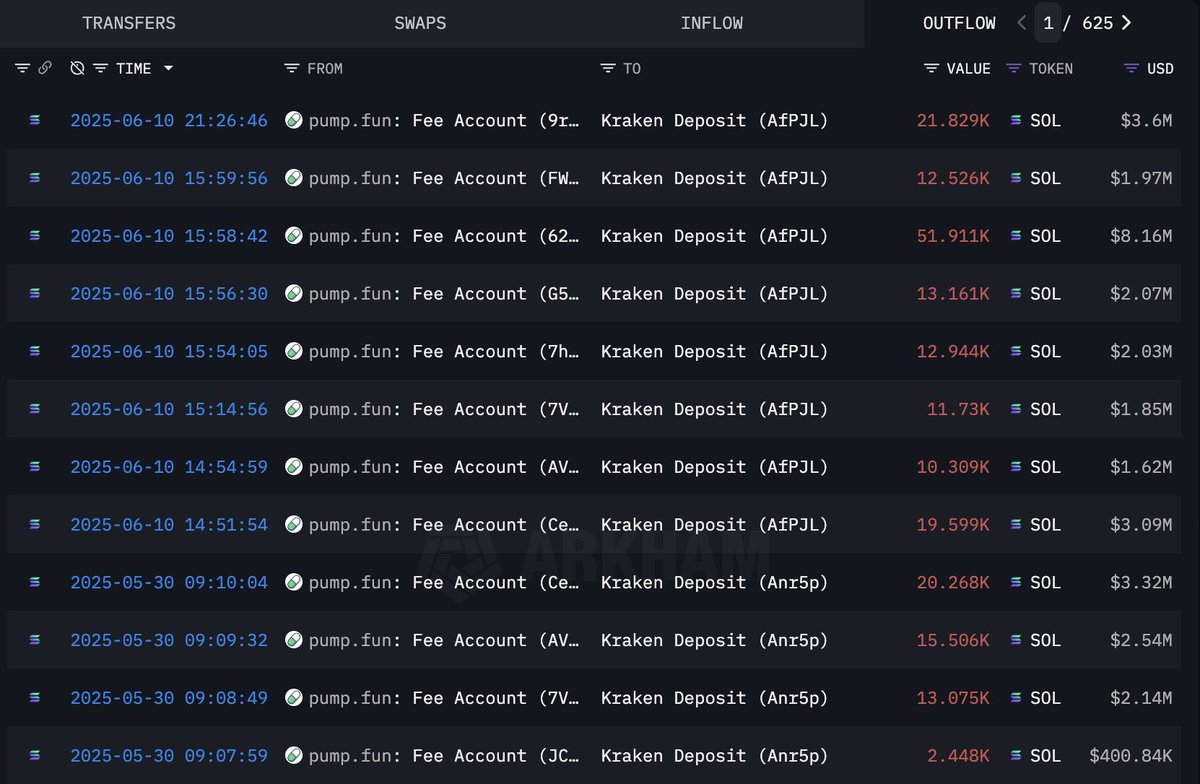This screenshot has height=784, width=1200.
Task: Click the SOL token icon beside value 15.506K
Action: [x=1016, y=640]
